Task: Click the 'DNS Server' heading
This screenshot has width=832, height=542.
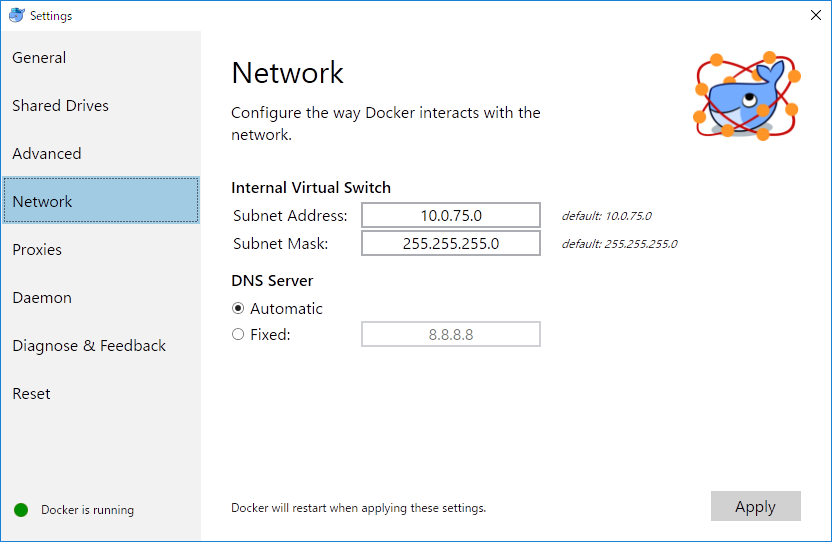Action: [x=272, y=280]
